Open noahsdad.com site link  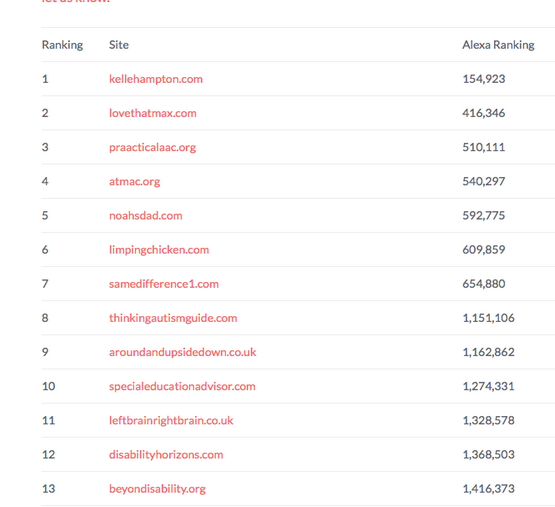pos(145,215)
